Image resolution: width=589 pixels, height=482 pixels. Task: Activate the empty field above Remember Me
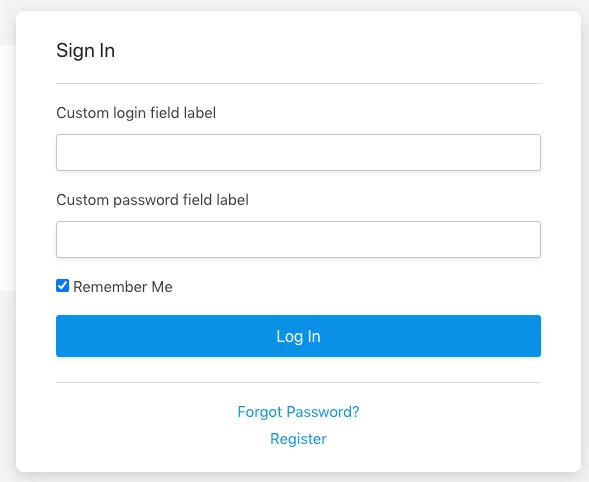coord(298,239)
